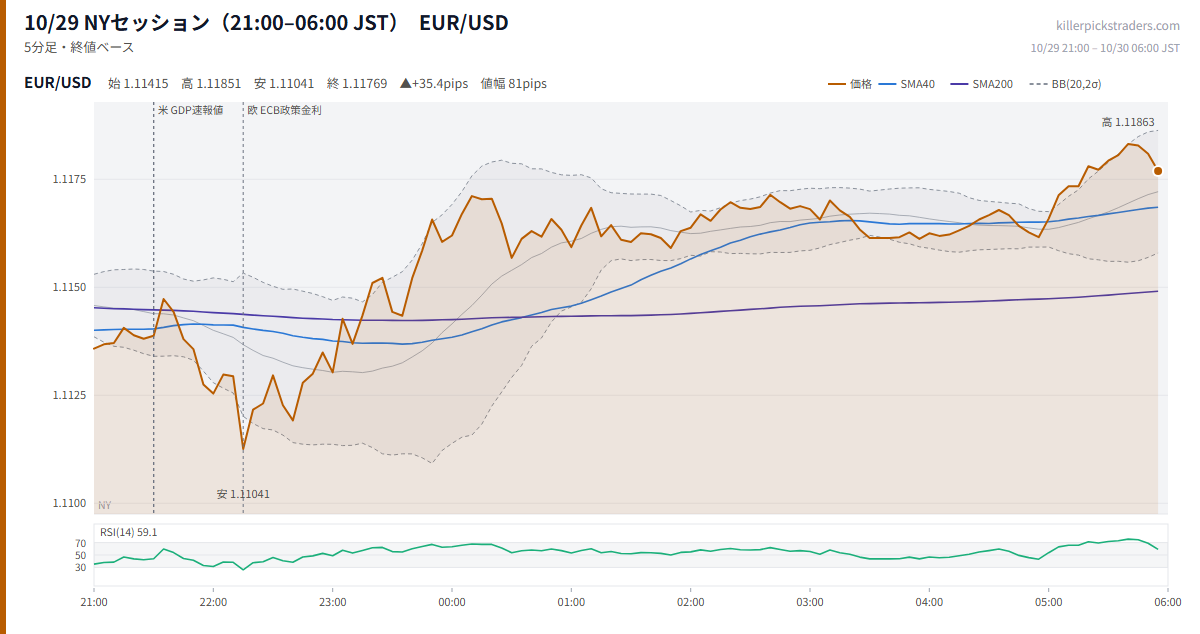Click the 'RSI(14) 59.1' indicator label
The image size is (1200, 634).
click(x=128, y=532)
